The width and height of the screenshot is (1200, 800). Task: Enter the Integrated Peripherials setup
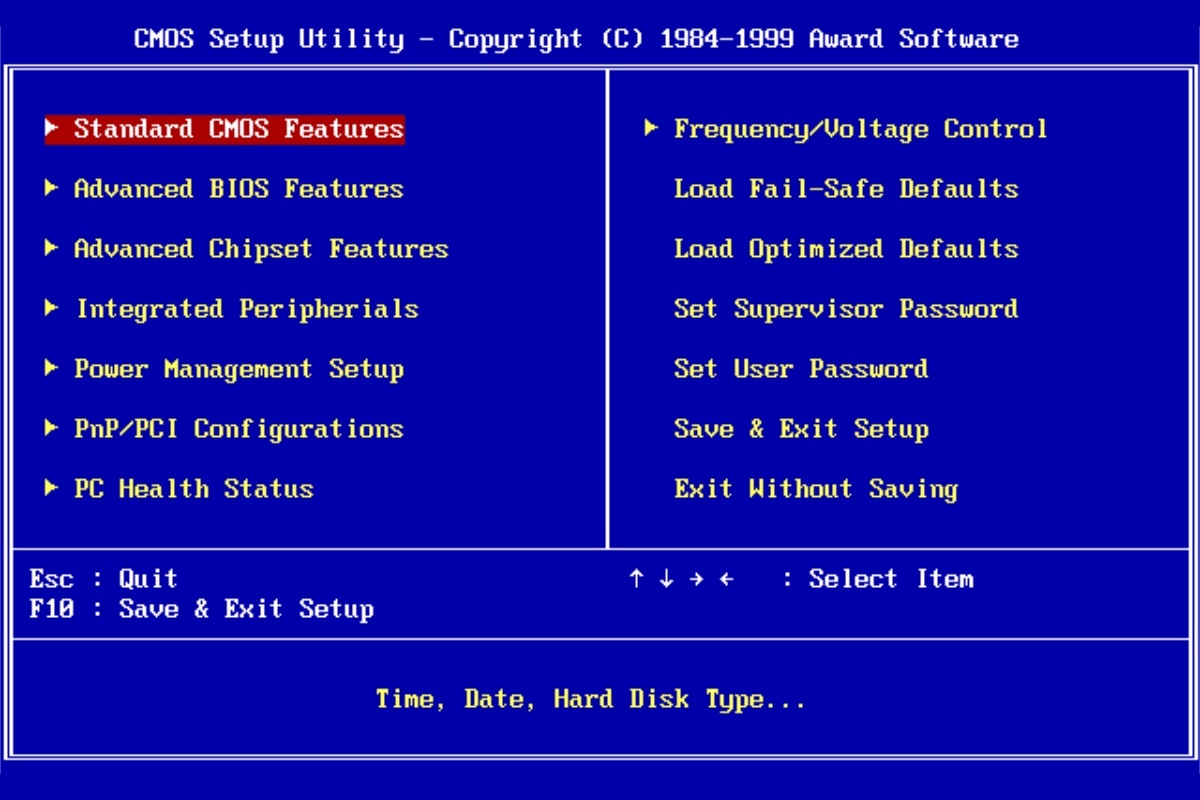point(248,308)
